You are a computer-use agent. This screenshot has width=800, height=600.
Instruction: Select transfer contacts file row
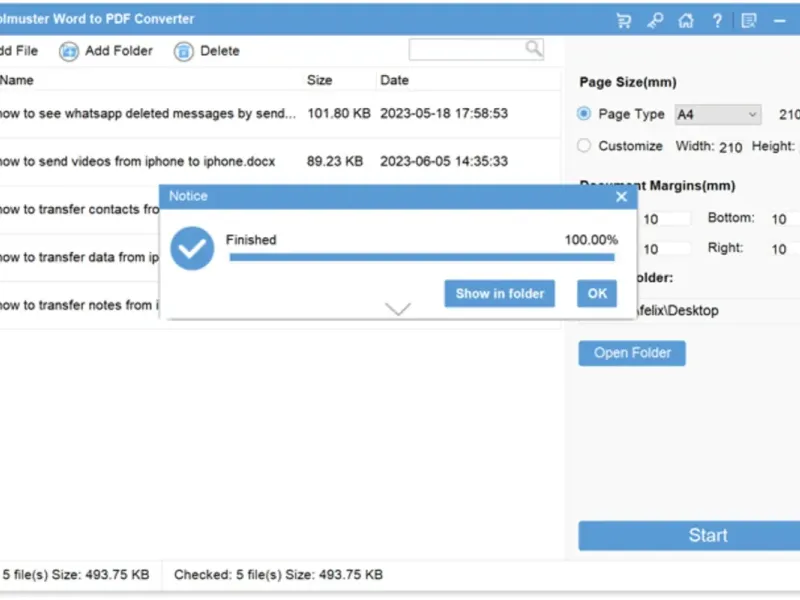click(80, 209)
